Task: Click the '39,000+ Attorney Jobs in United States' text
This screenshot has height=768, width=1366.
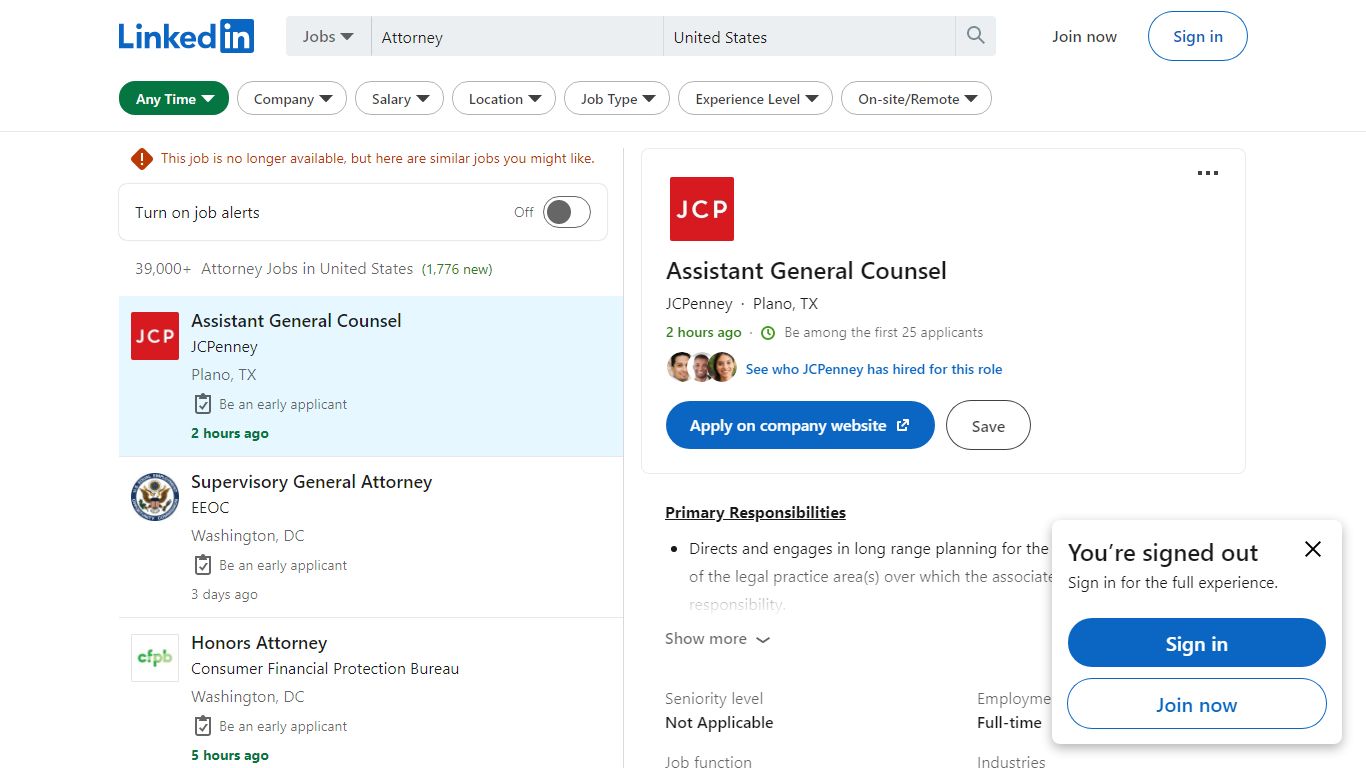Action: click(274, 269)
